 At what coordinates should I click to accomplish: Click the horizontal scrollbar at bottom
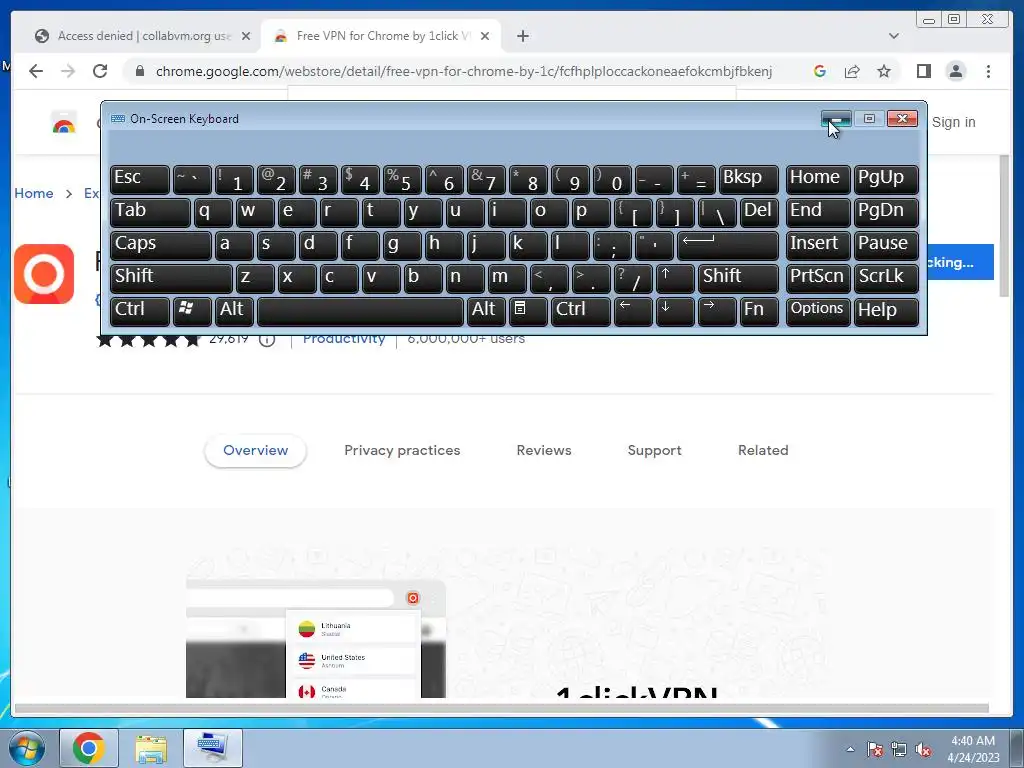(502, 709)
